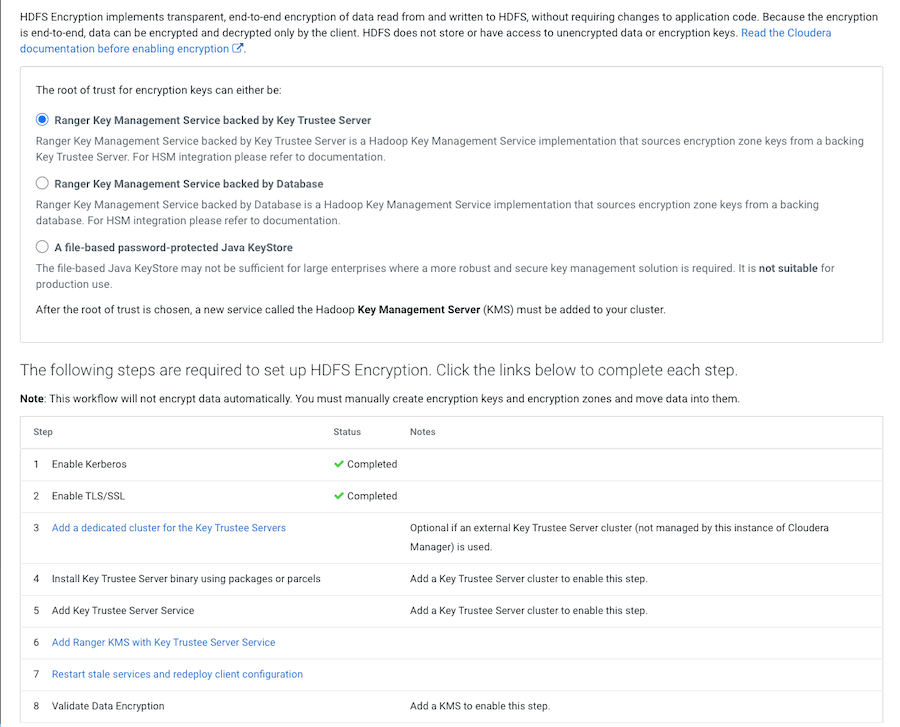Open Add a dedicated cluster link
The image size is (900, 727).
(x=168, y=528)
